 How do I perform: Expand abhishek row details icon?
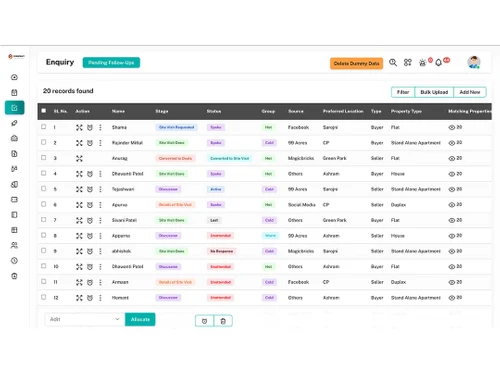coord(79,251)
